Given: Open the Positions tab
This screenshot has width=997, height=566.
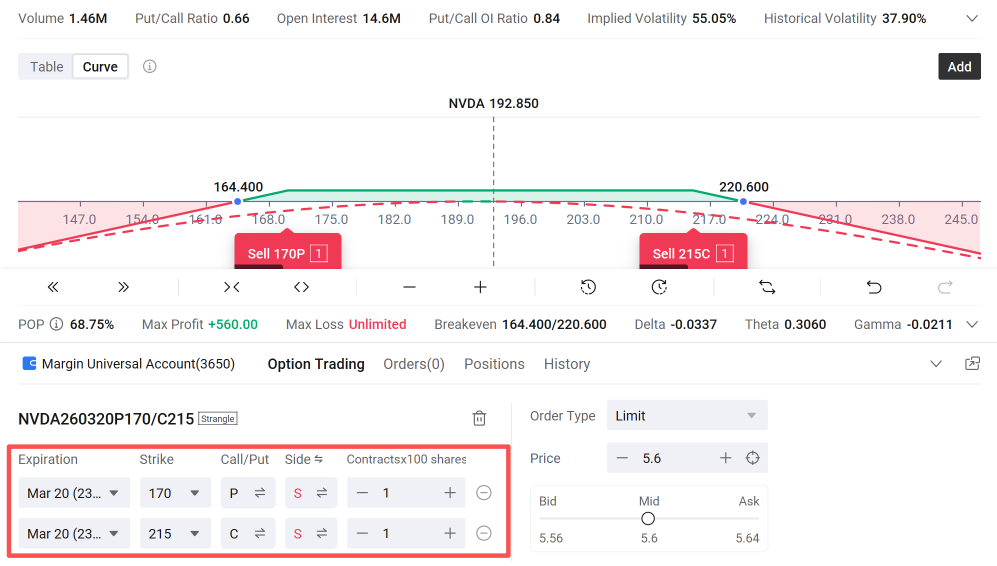Looking at the screenshot, I should tap(494, 364).
